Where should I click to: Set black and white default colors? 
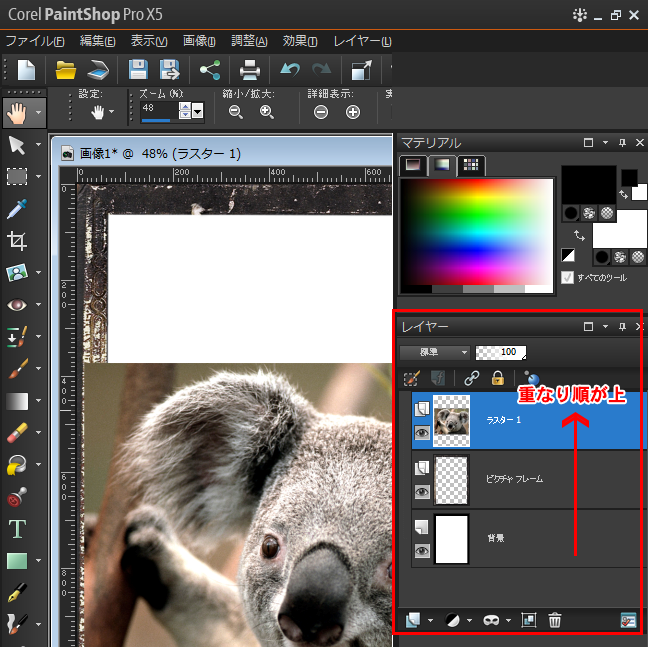[x=568, y=255]
